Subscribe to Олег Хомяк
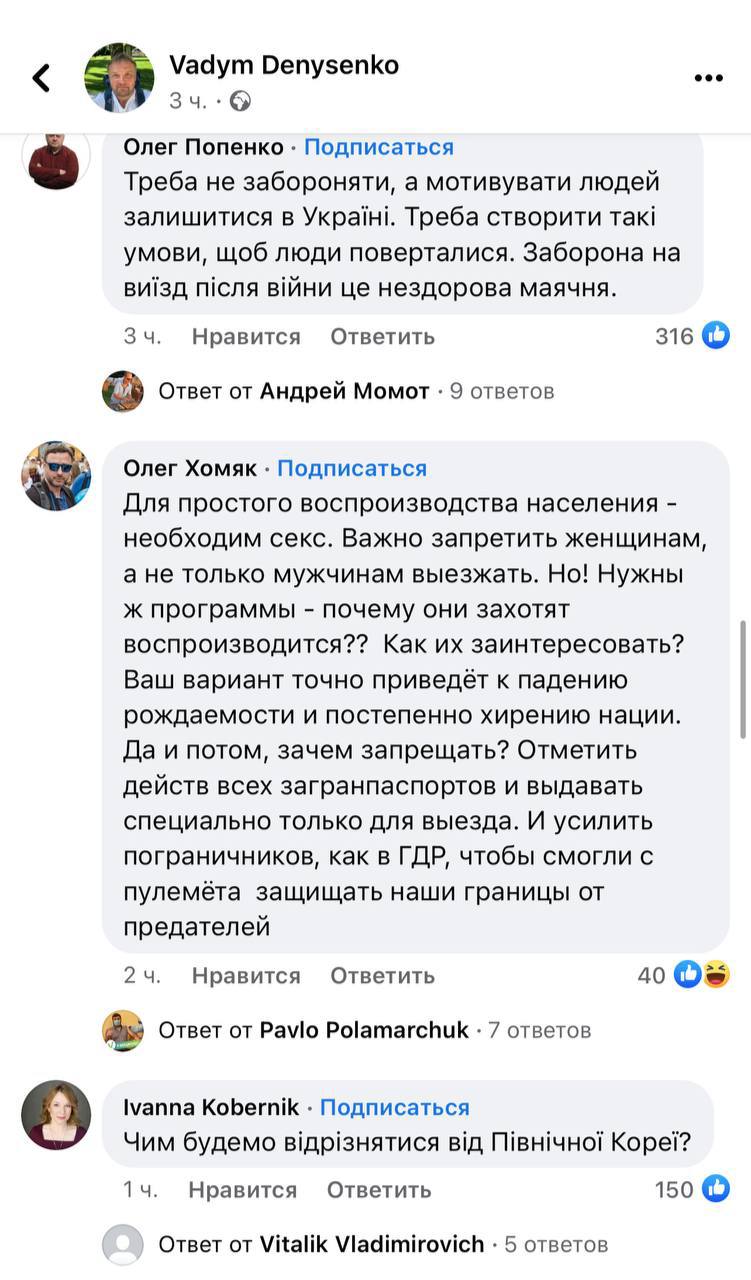The image size is (751, 1280). coord(352,468)
